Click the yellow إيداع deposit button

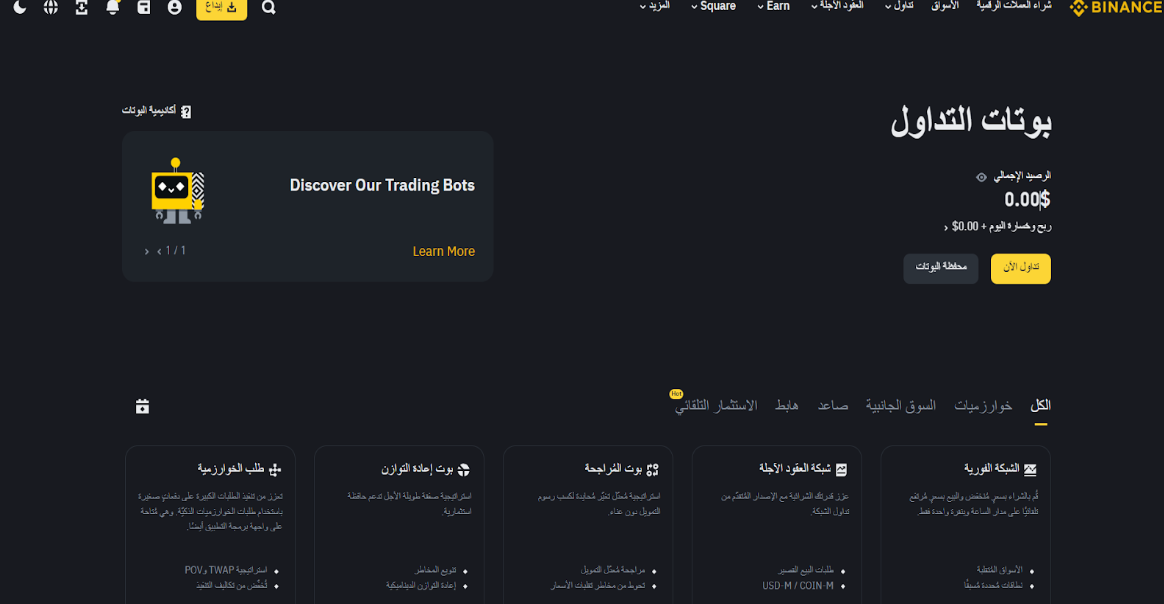click(x=221, y=7)
